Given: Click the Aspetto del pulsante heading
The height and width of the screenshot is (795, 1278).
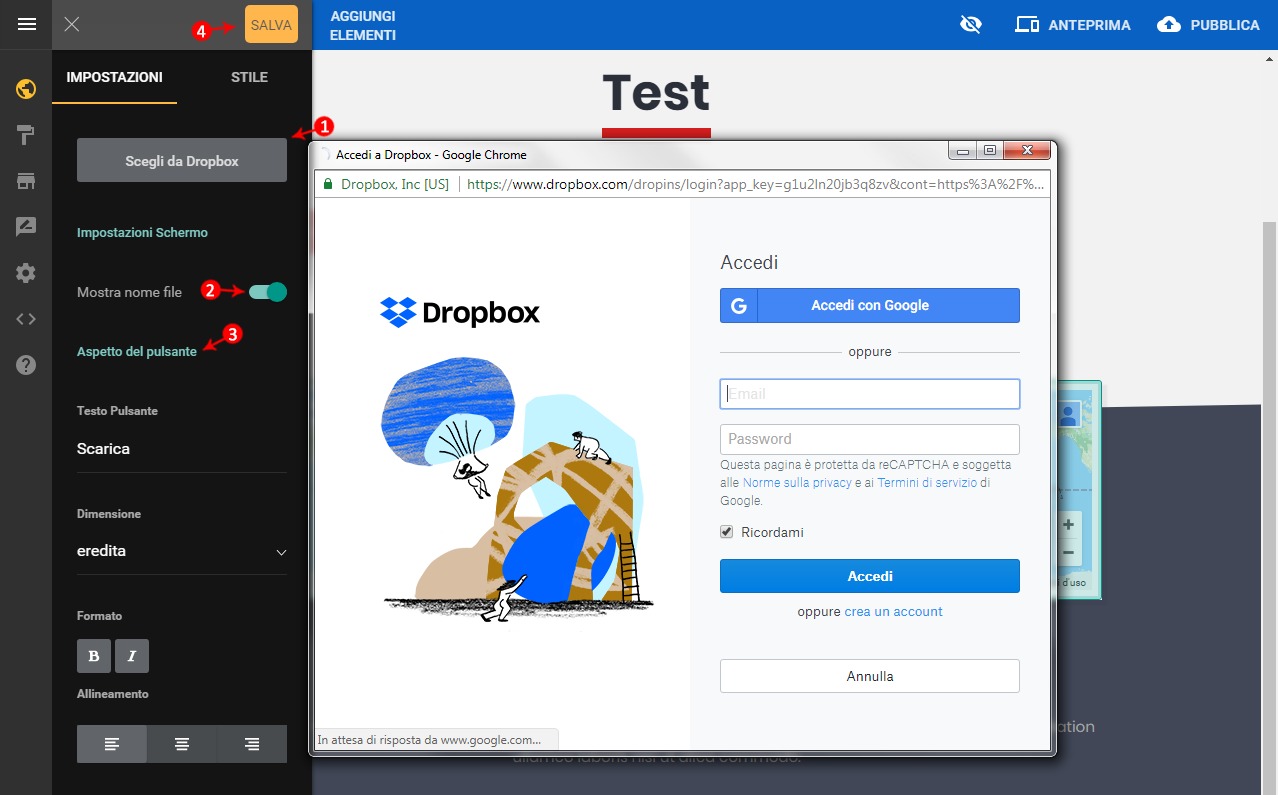Looking at the screenshot, I should pos(137,352).
